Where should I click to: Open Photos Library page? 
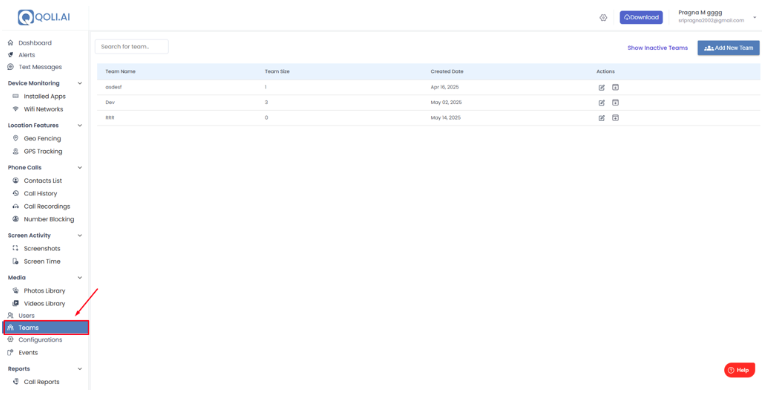pos(44,291)
